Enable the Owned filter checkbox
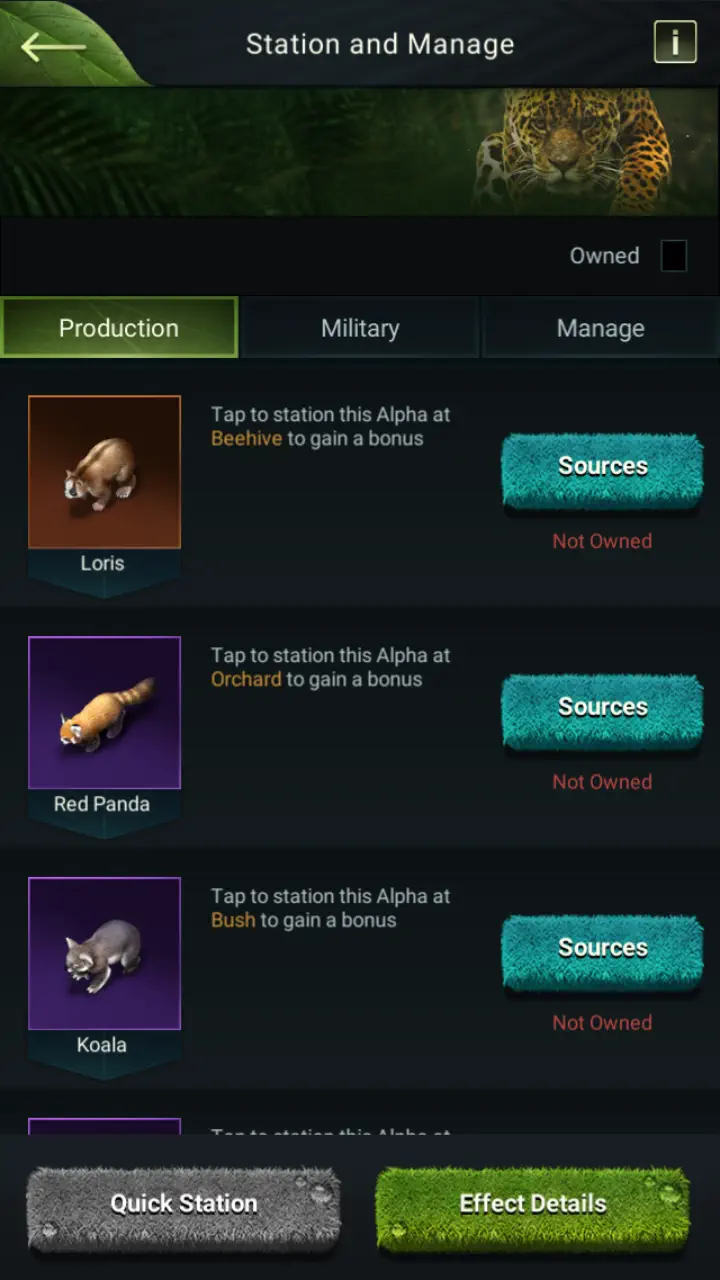 tap(674, 256)
